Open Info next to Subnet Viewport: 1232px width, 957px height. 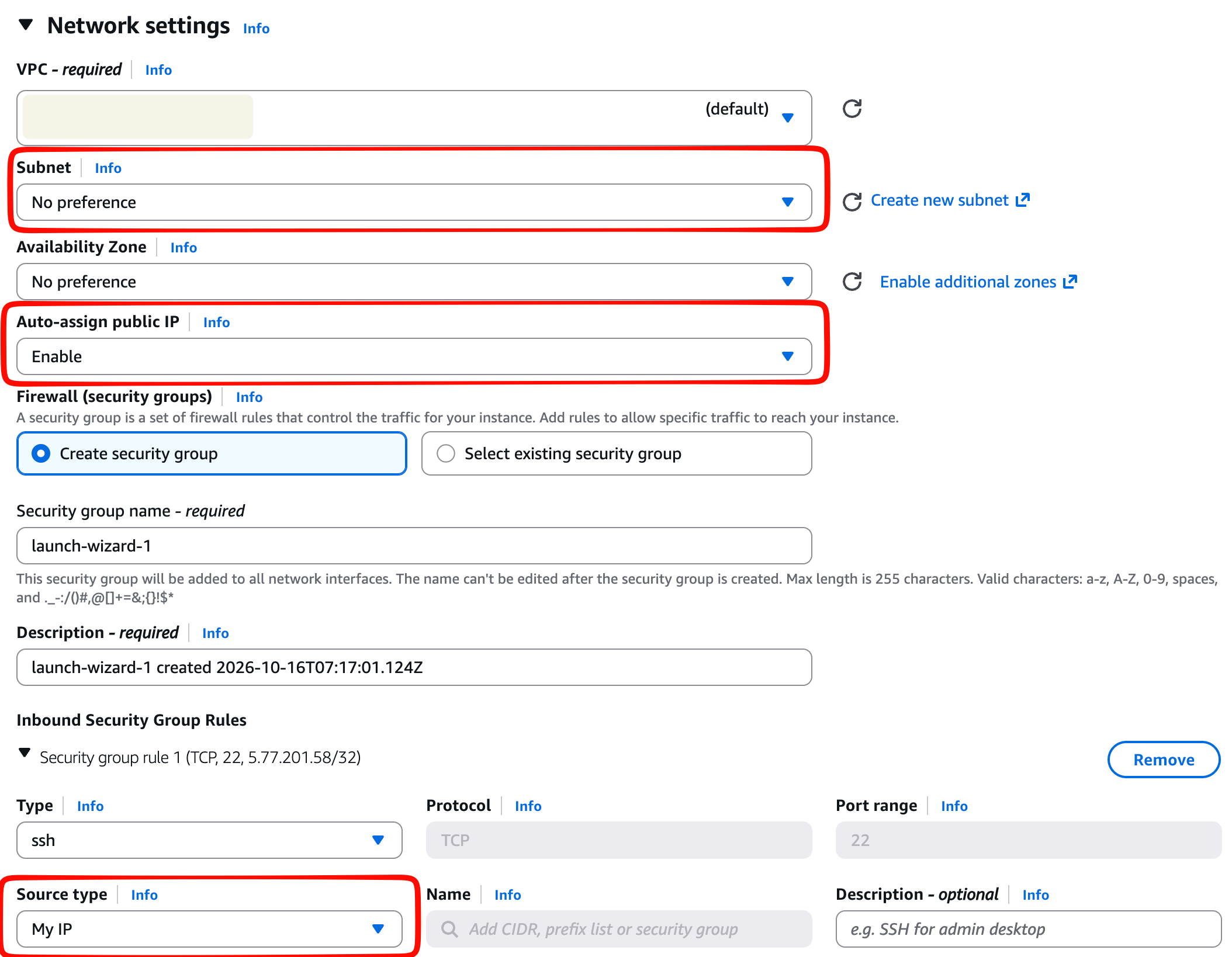tap(108, 168)
